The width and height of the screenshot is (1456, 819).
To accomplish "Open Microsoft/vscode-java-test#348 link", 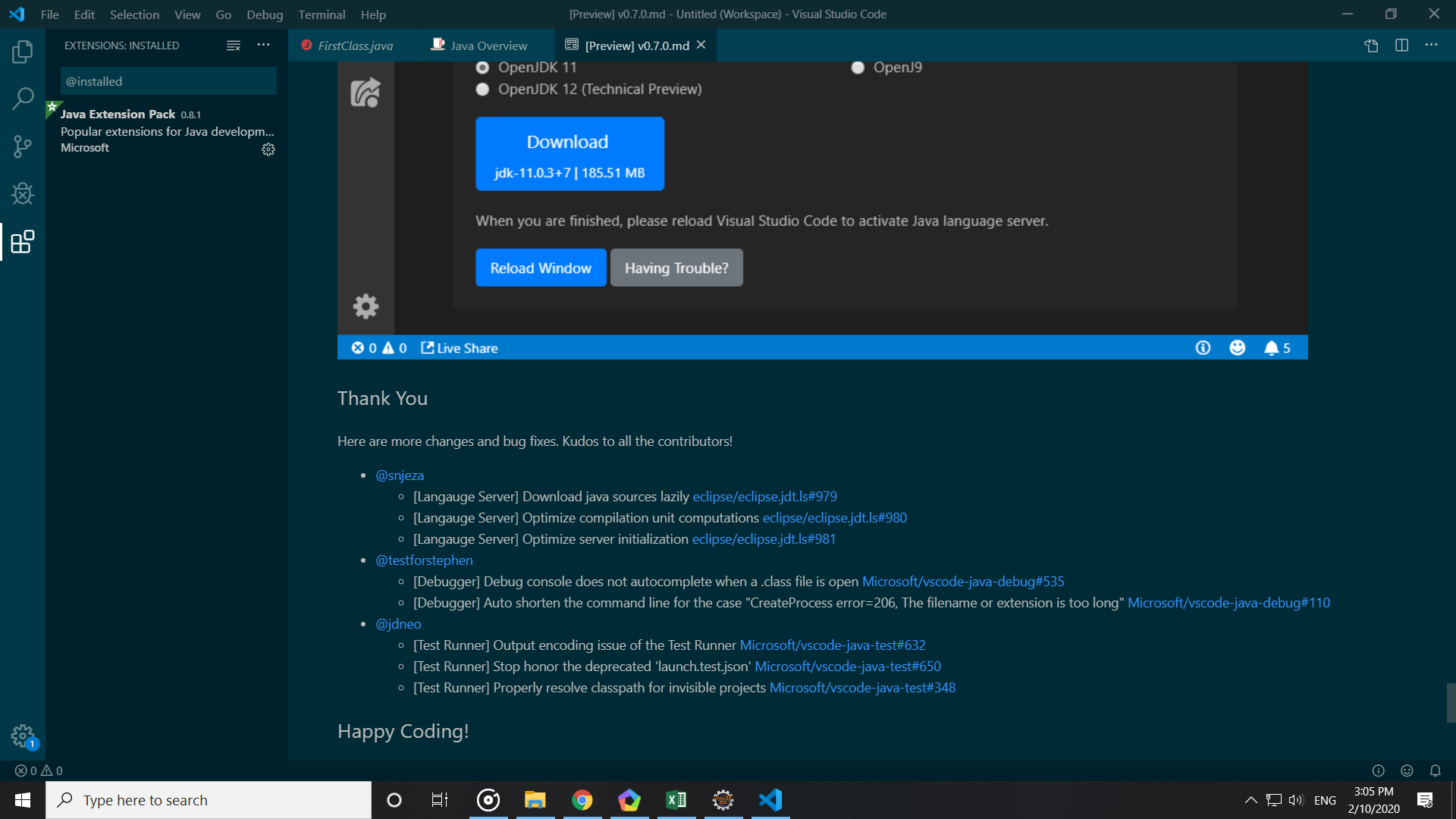I will coord(862,688).
